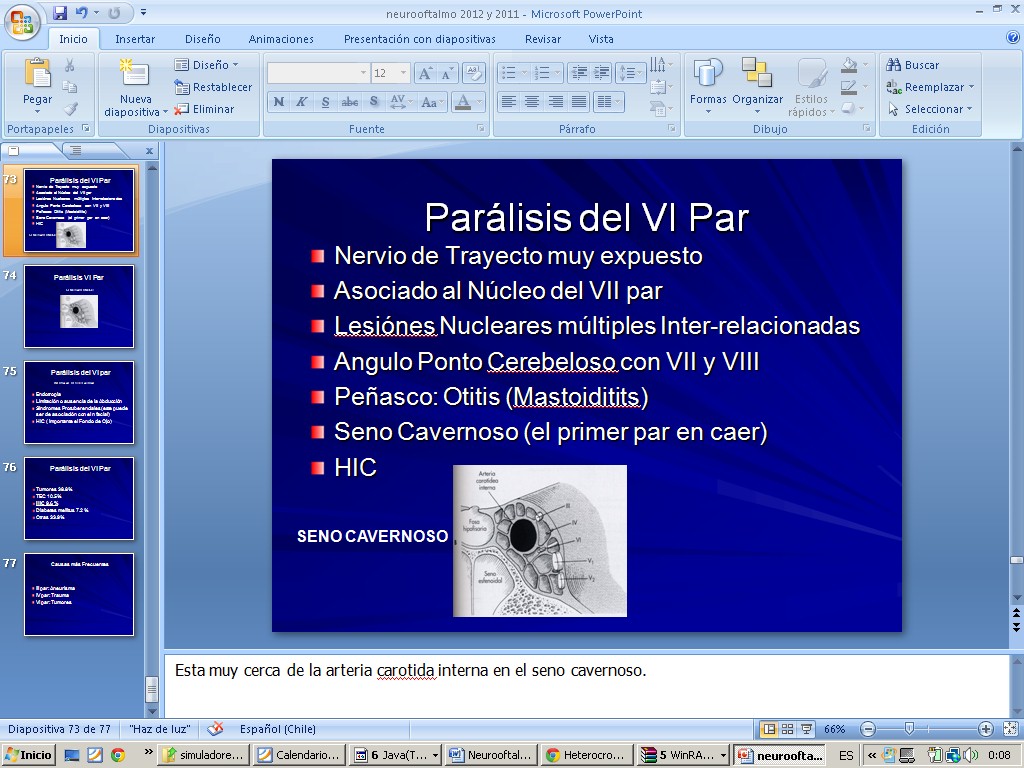Toggle underline text formatting
This screenshot has width=1024, height=768.
pos(326,102)
